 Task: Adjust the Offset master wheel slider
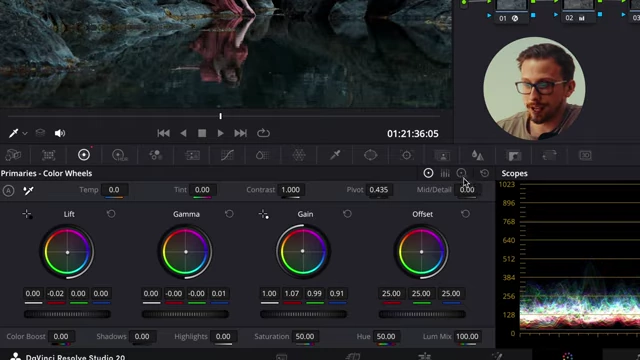(x=422, y=314)
